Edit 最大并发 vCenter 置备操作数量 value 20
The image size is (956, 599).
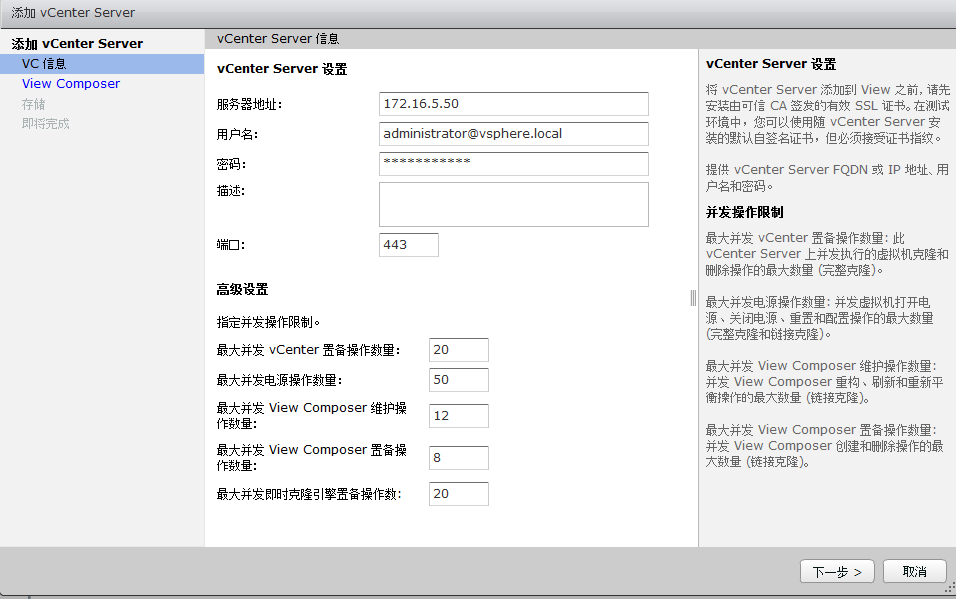(x=458, y=350)
